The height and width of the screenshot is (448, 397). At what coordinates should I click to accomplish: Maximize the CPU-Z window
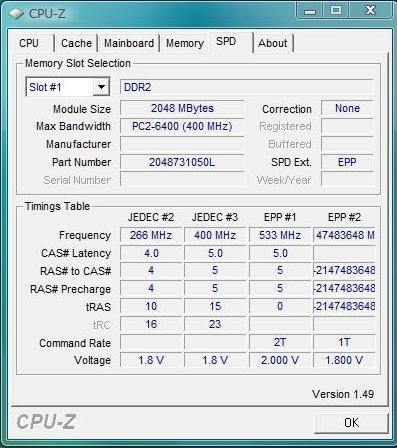click(x=336, y=11)
